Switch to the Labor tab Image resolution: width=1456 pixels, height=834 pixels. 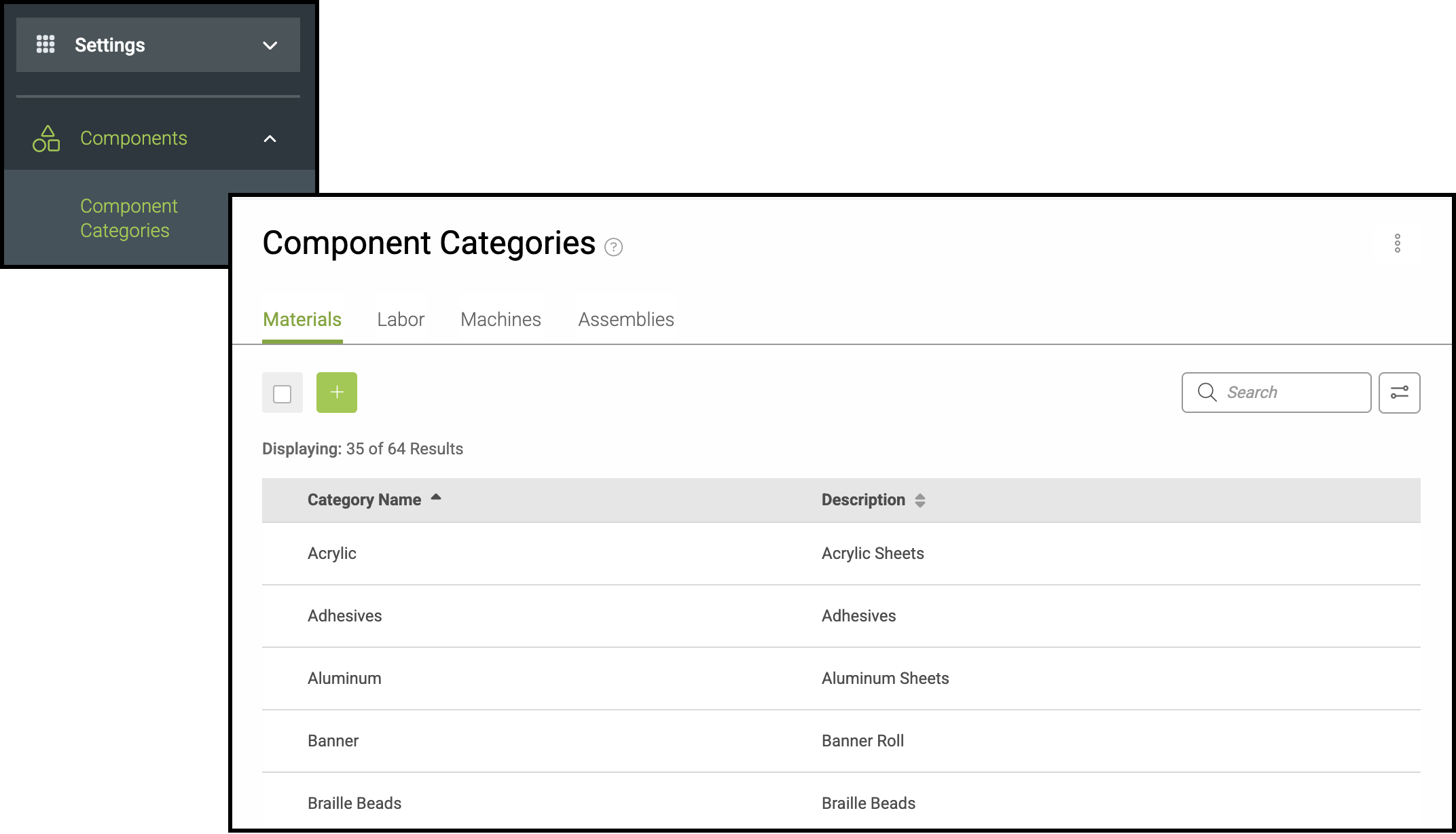[x=401, y=319]
